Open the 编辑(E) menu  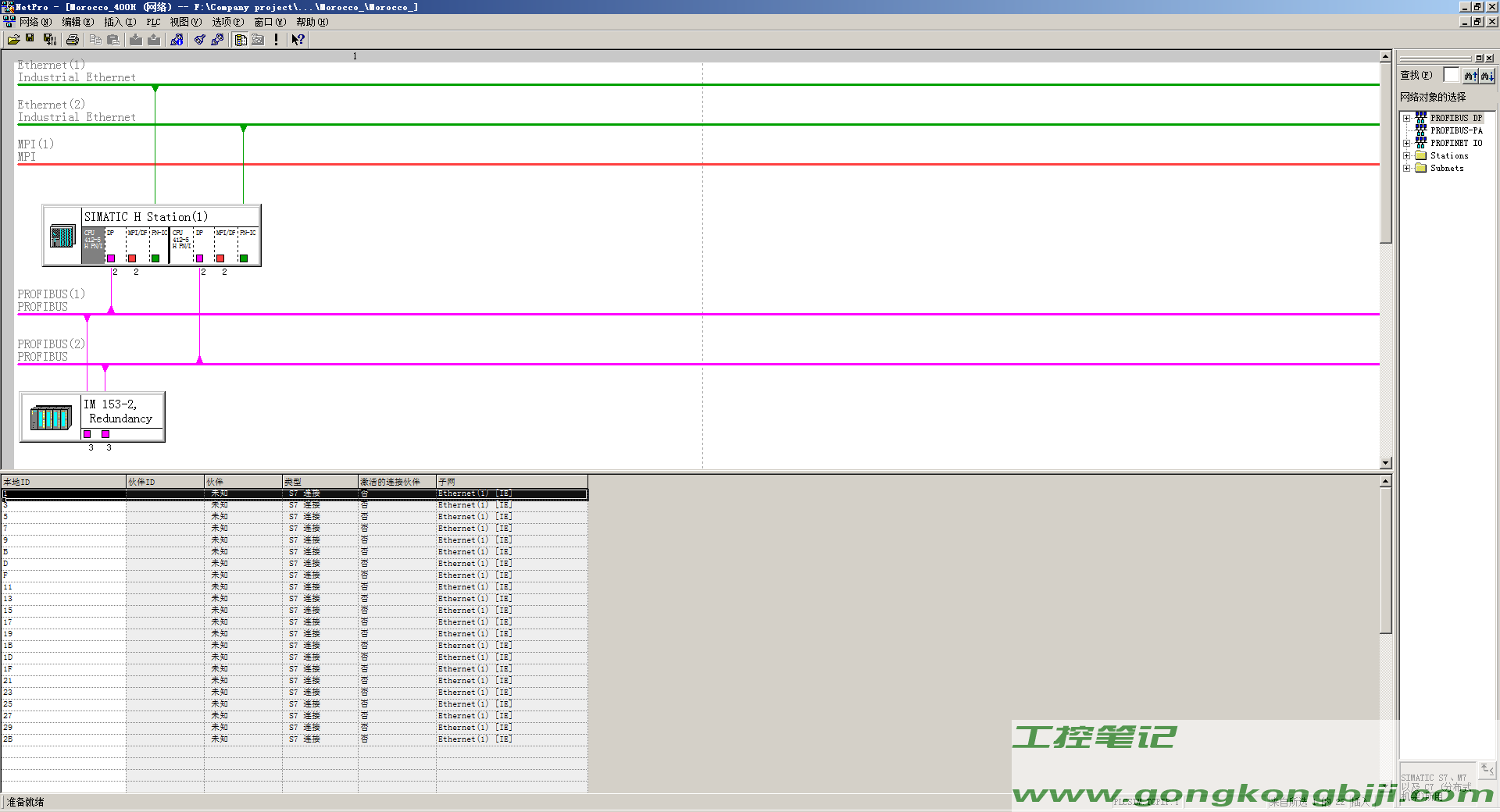click(x=77, y=22)
